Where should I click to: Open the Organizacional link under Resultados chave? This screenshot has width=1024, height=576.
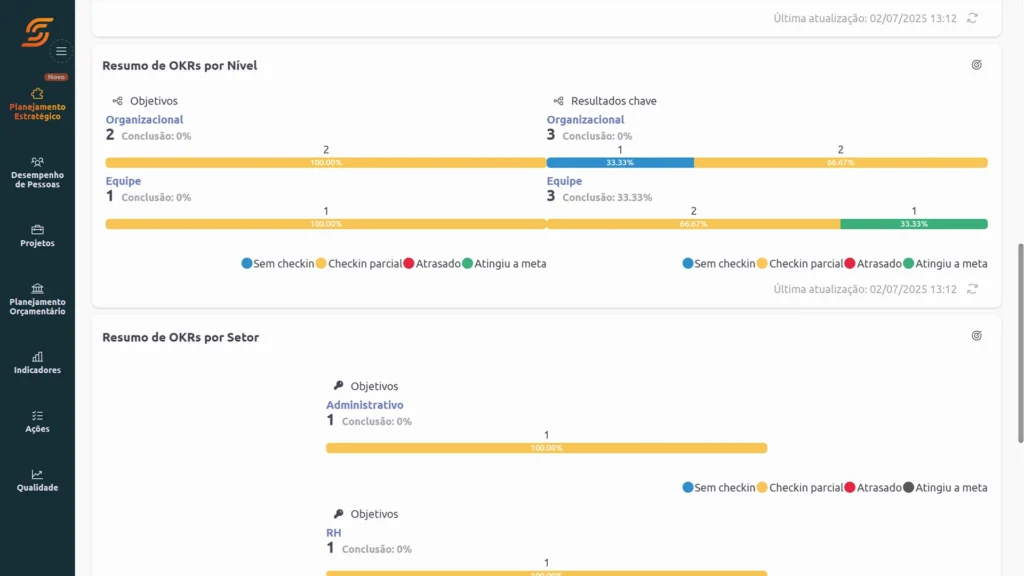coord(585,120)
